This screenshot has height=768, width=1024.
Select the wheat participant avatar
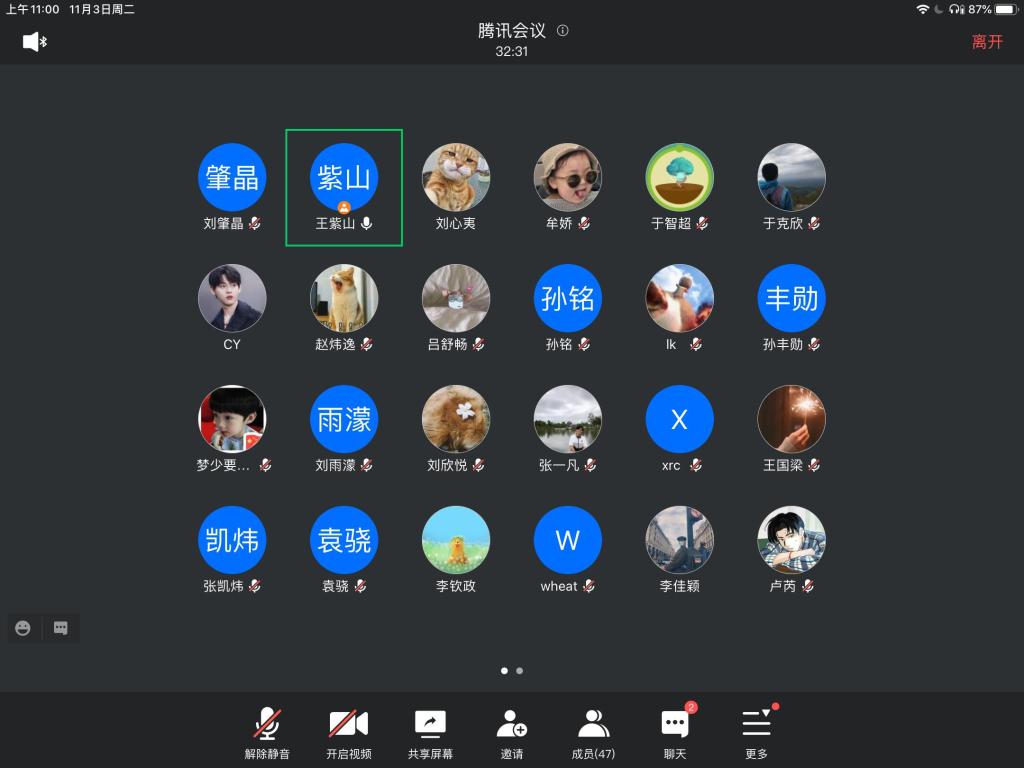pos(568,540)
